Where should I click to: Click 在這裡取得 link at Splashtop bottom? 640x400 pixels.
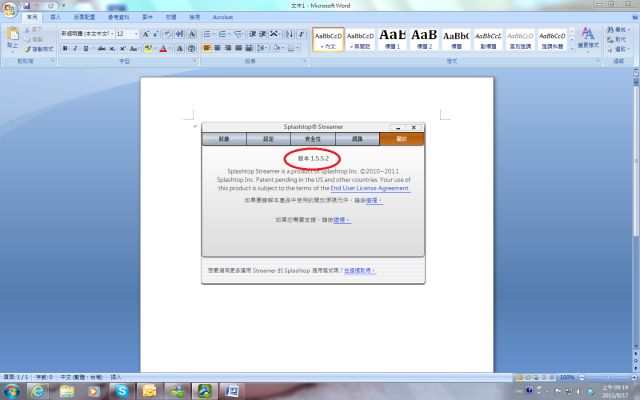pos(359,271)
